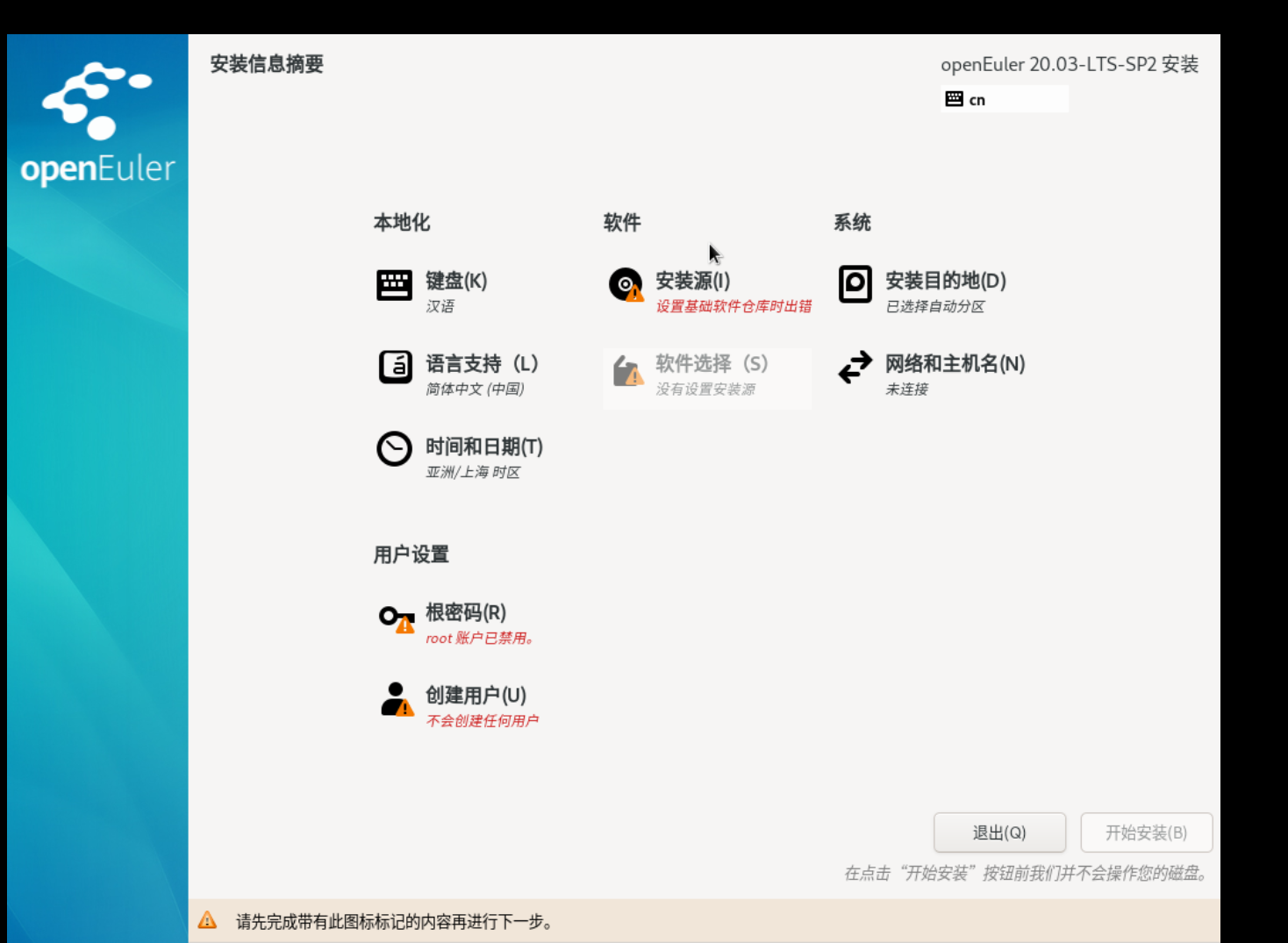Open the 安装目的地(D) disk icon
This screenshot has height=943, width=1288.
point(855,284)
